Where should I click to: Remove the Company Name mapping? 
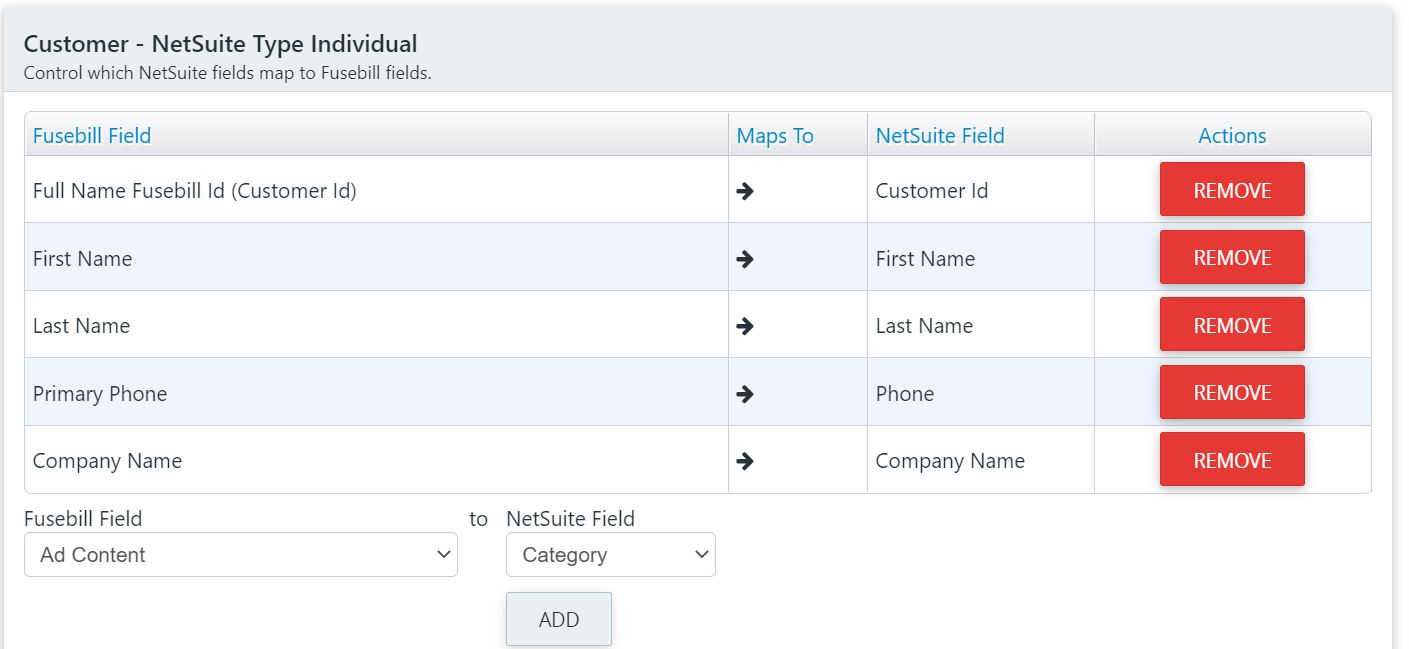pos(1232,460)
